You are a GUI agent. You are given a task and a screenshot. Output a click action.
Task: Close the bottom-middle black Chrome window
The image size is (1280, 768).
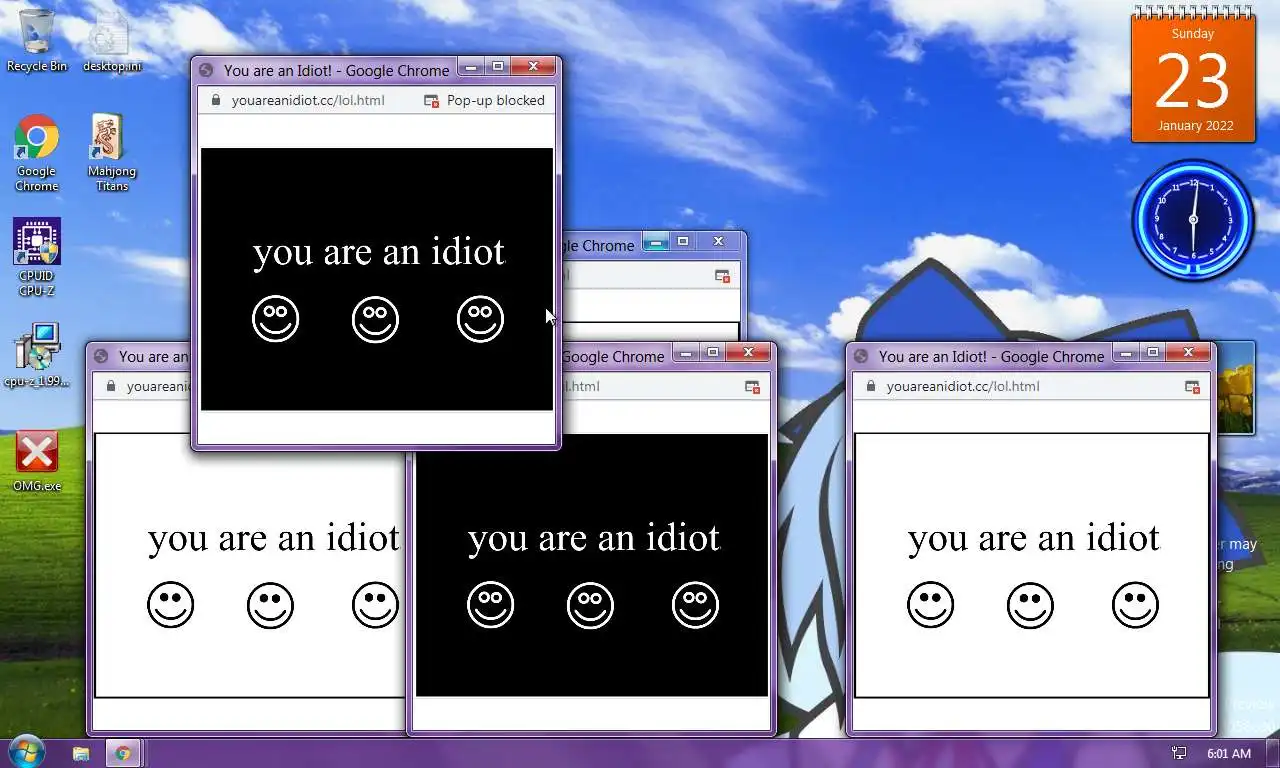(748, 352)
